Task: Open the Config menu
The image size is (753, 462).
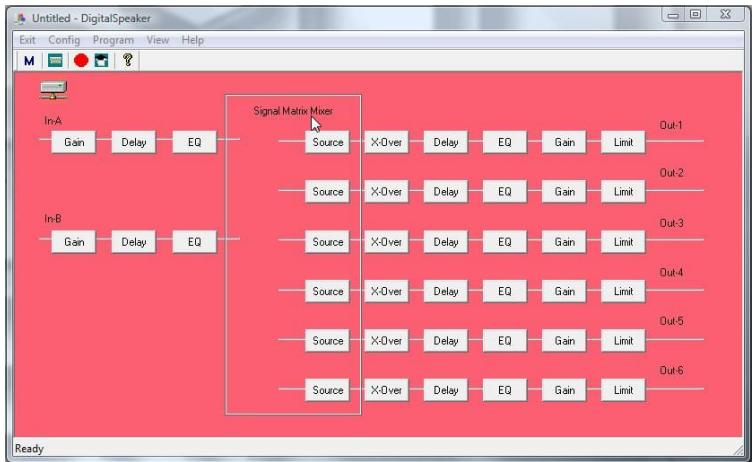Action: click(x=64, y=40)
